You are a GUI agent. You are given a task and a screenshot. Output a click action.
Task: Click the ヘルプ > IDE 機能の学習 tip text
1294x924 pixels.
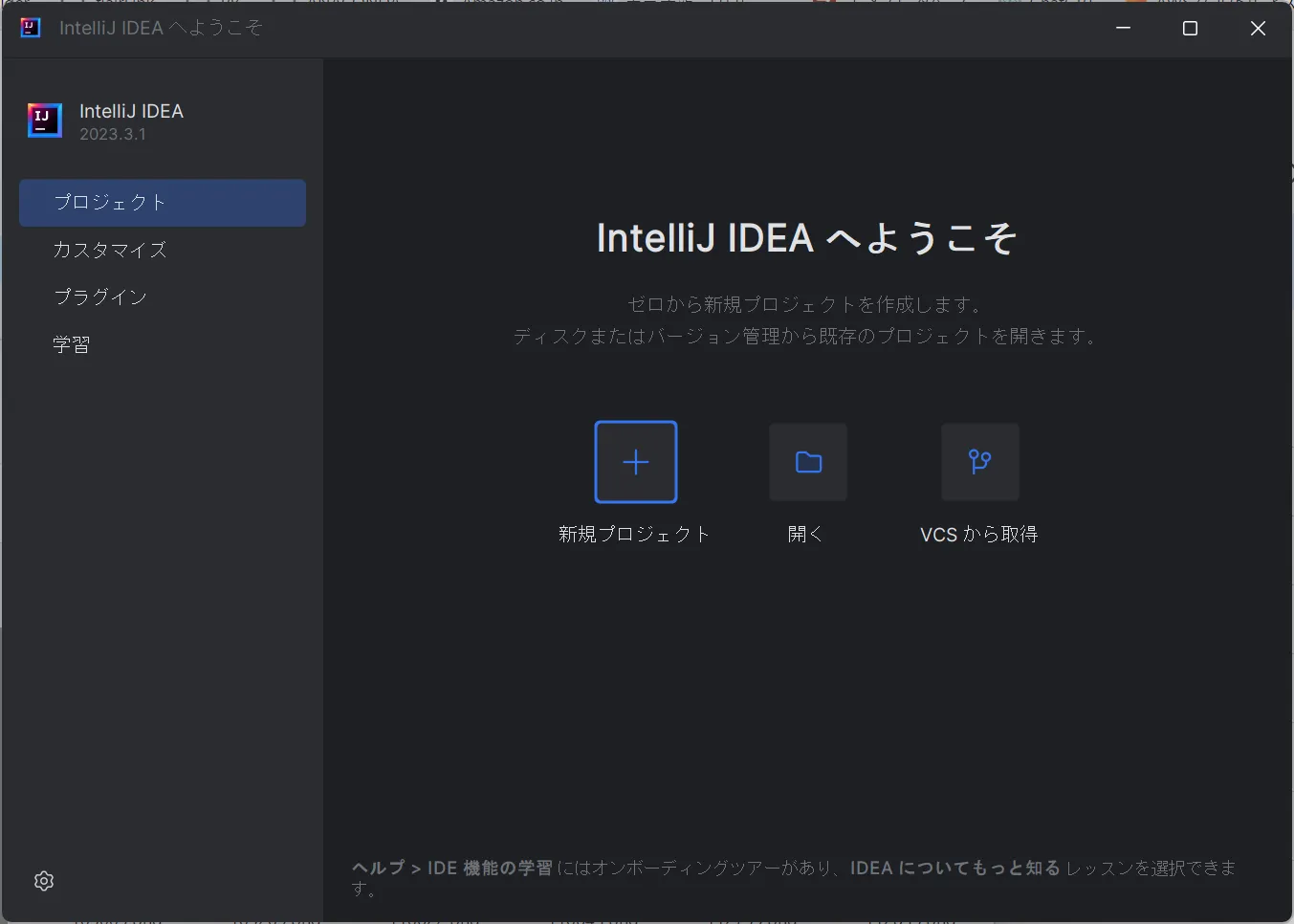(452, 868)
